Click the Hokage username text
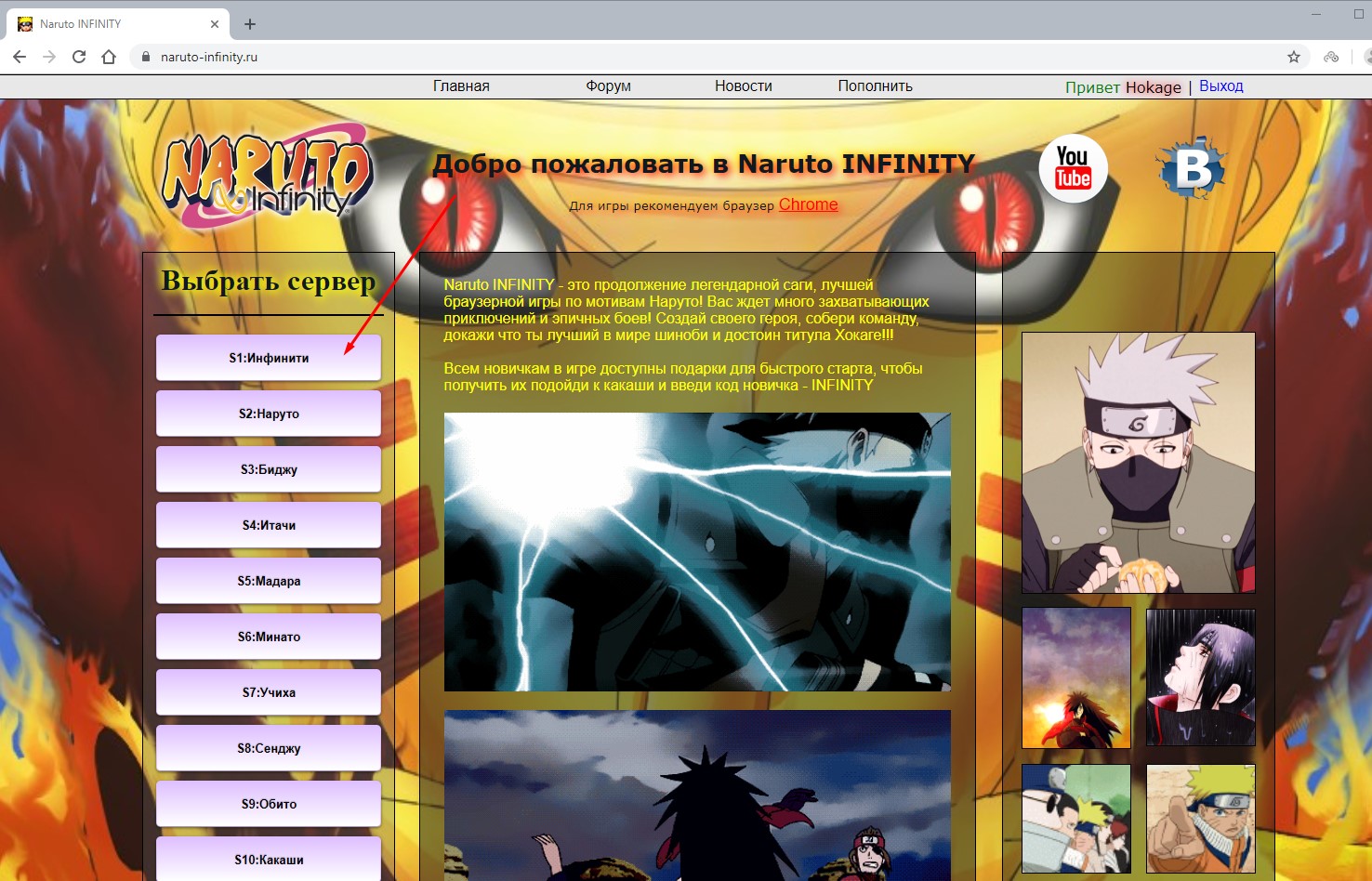1372x881 pixels. coord(1154,87)
